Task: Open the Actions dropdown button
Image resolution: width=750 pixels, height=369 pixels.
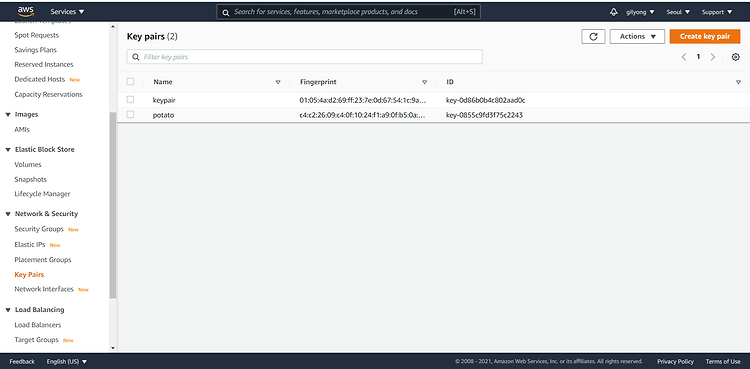Action: point(637,36)
